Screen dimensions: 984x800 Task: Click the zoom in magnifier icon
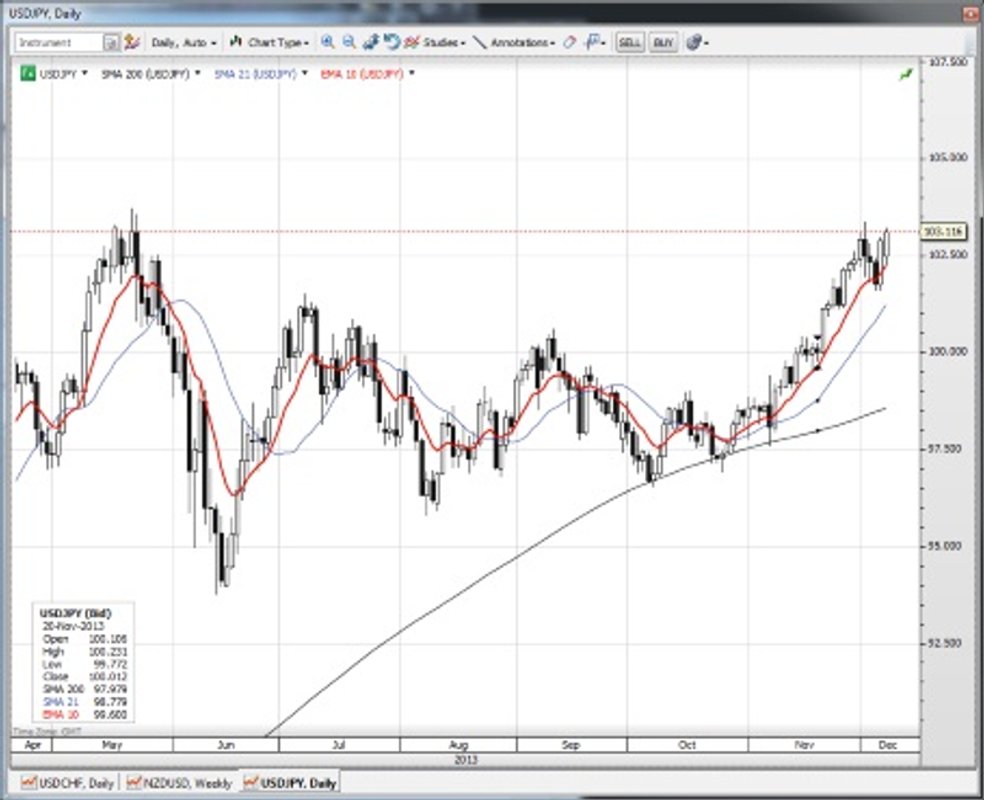[328, 43]
